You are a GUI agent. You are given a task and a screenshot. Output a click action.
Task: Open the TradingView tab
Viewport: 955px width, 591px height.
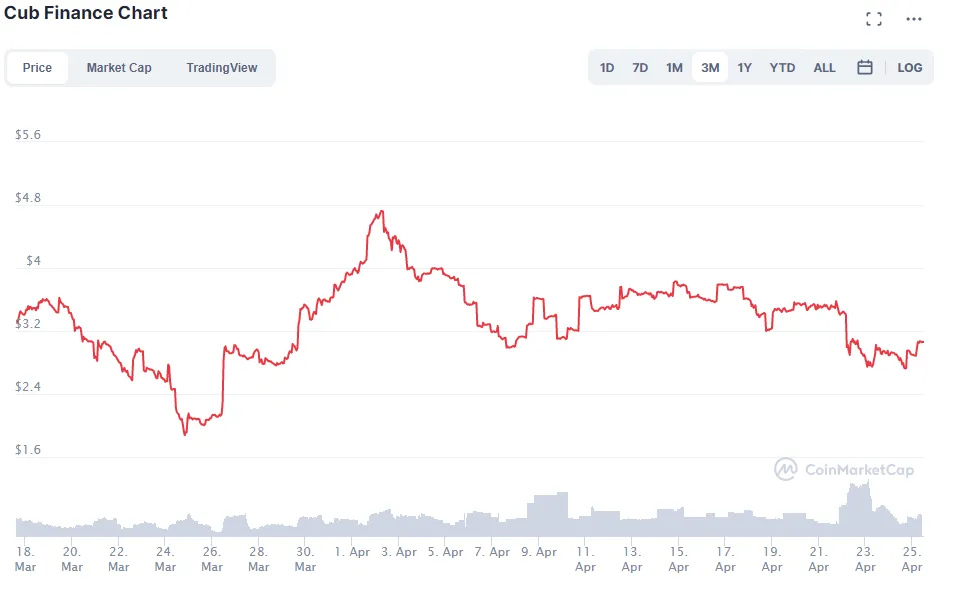pos(221,68)
